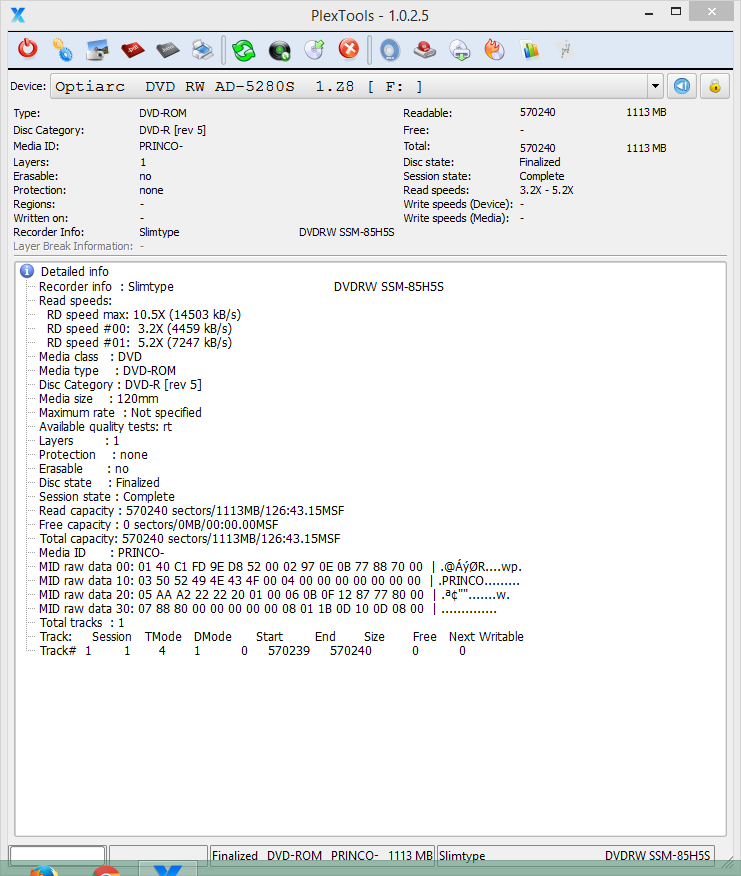The height and width of the screenshot is (876, 741).
Task: Select the Total capacity: 570240 sectors row
Action: [189, 538]
